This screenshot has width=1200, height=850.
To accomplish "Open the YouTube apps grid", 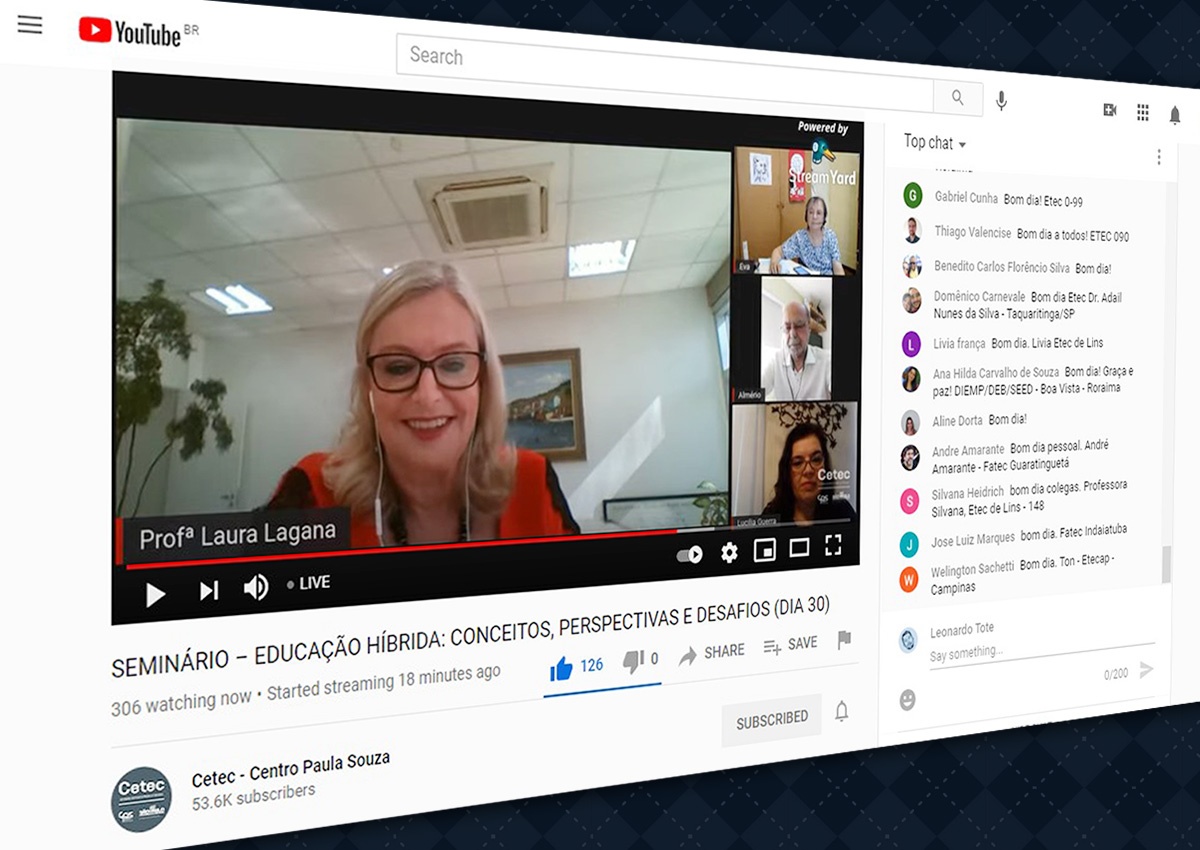I will pos(1142,113).
